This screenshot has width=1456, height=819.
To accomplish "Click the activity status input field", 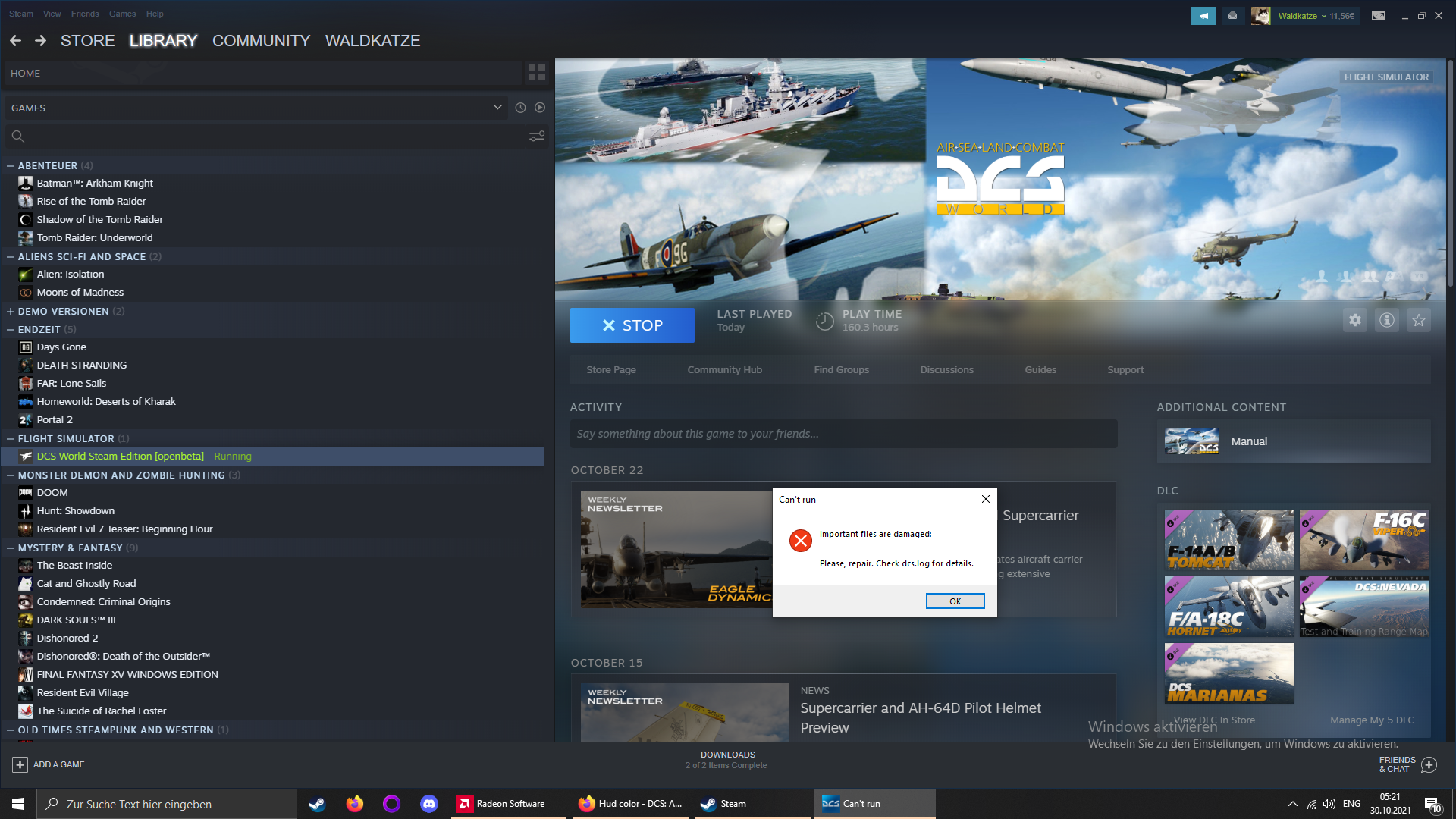I will coord(844,434).
